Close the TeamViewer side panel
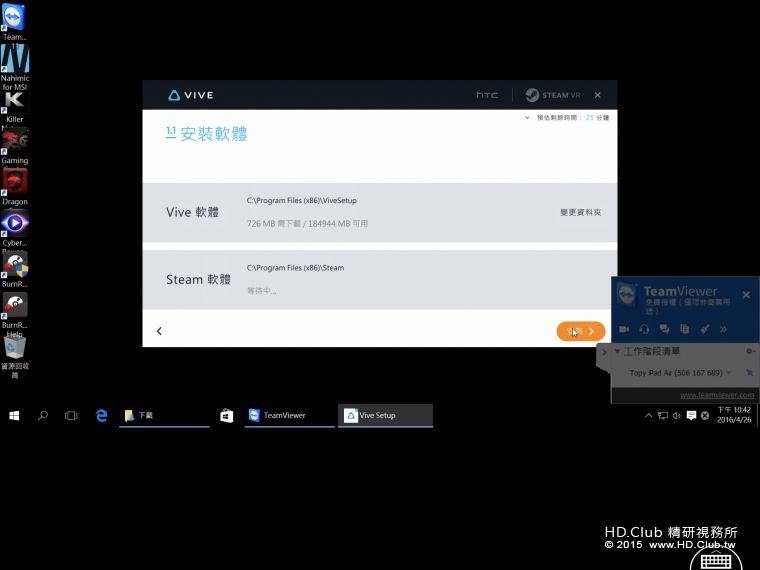The image size is (760, 570). pos(746,294)
